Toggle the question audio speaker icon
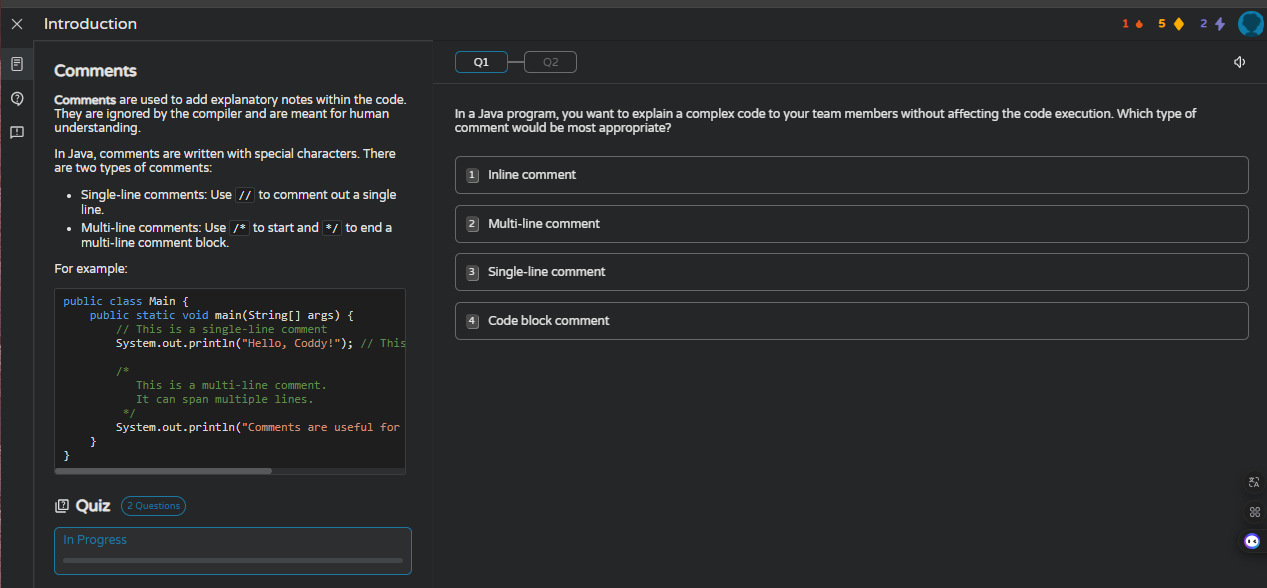Image resolution: width=1267 pixels, height=588 pixels. pyautogui.click(x=1239, y=62)
